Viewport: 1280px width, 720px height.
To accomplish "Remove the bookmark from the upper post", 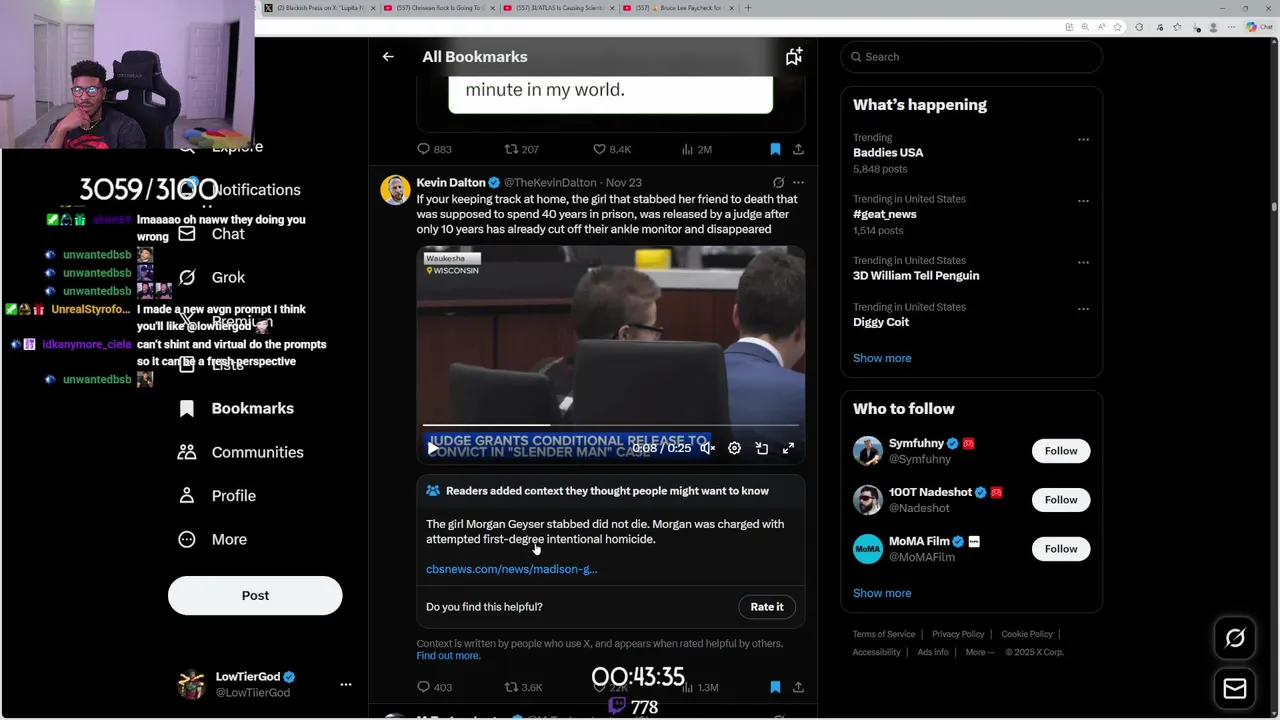I will [775, 149].
